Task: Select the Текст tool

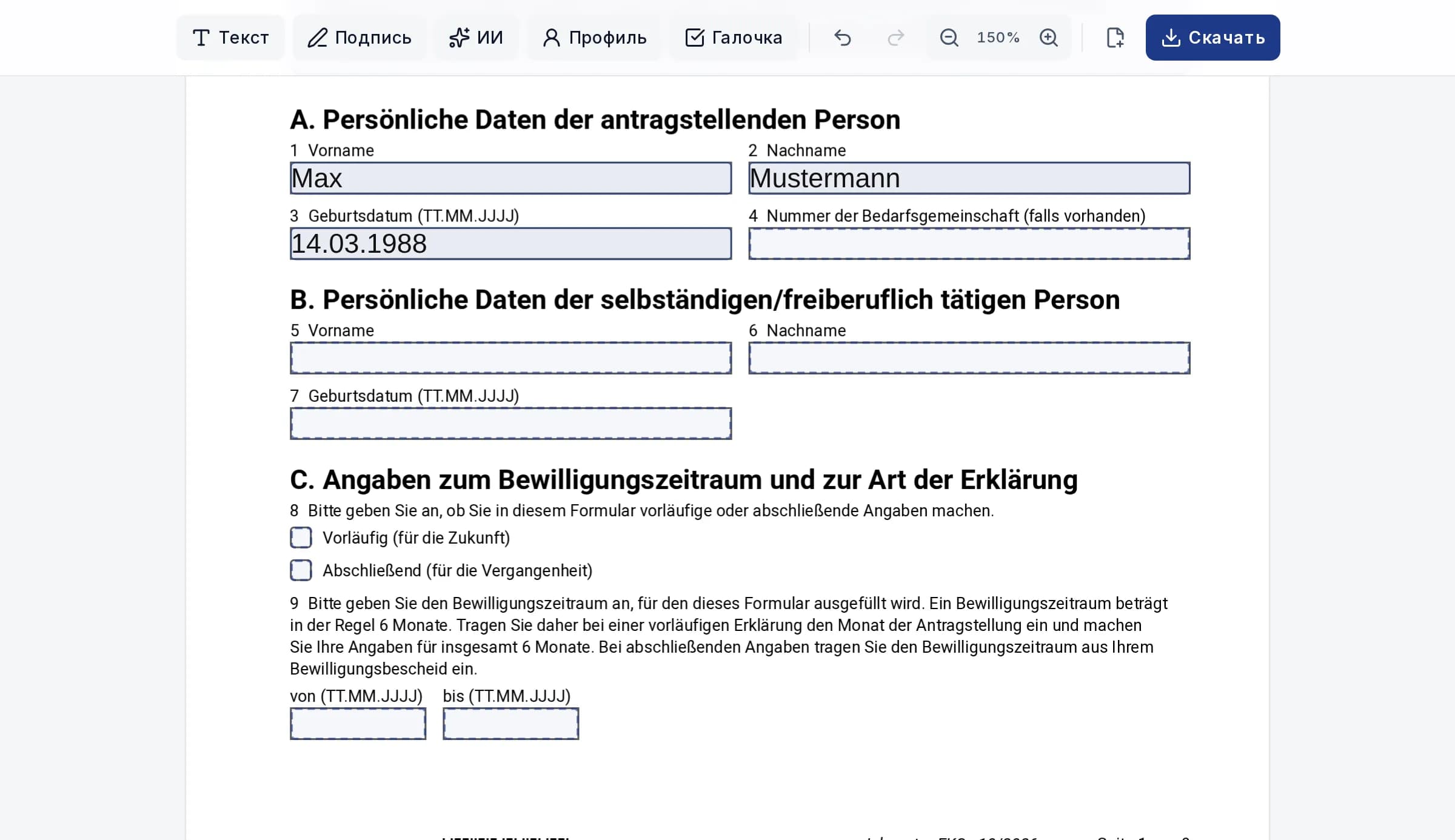Action: pyautogui.click(x=230, y=38)
